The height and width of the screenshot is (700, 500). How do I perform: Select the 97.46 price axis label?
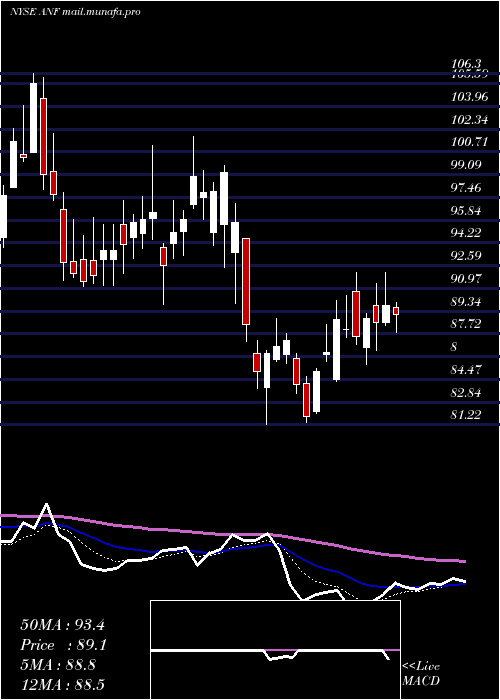click(x=466, y=188)
